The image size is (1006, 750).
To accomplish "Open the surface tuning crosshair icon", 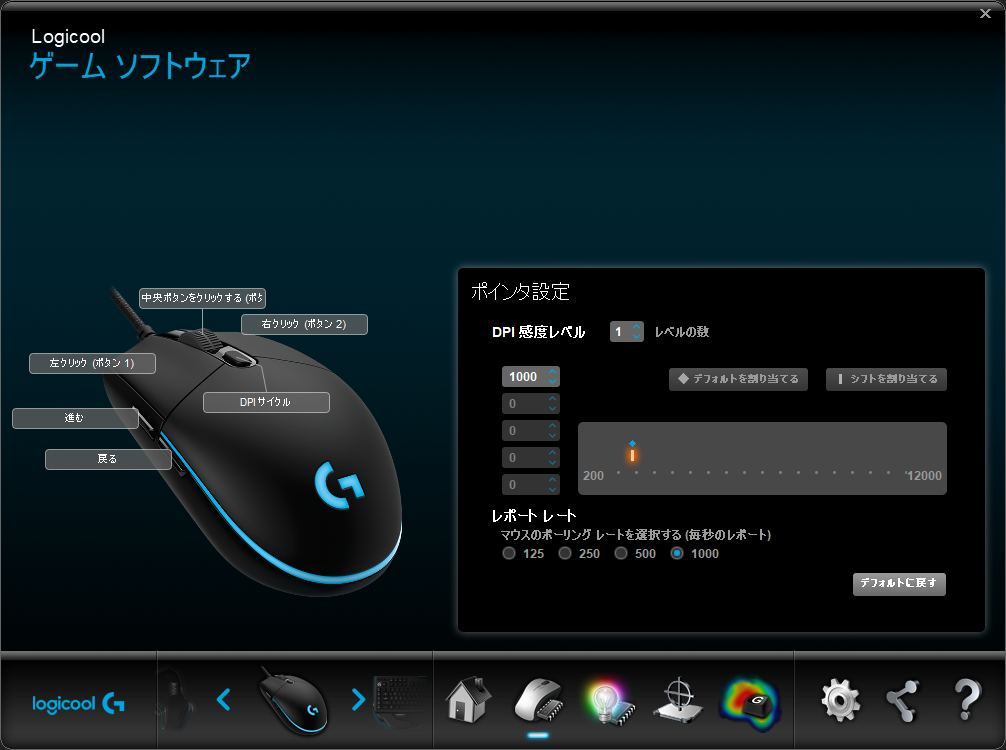I will click(678, 700).
